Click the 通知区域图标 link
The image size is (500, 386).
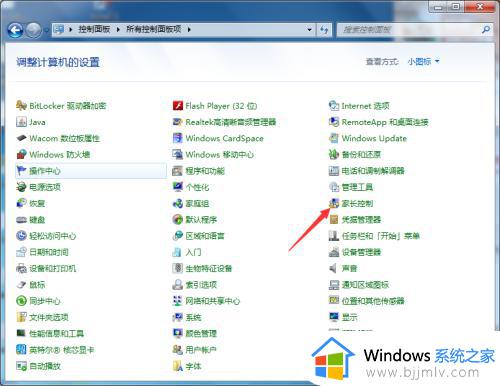[365, 285]
